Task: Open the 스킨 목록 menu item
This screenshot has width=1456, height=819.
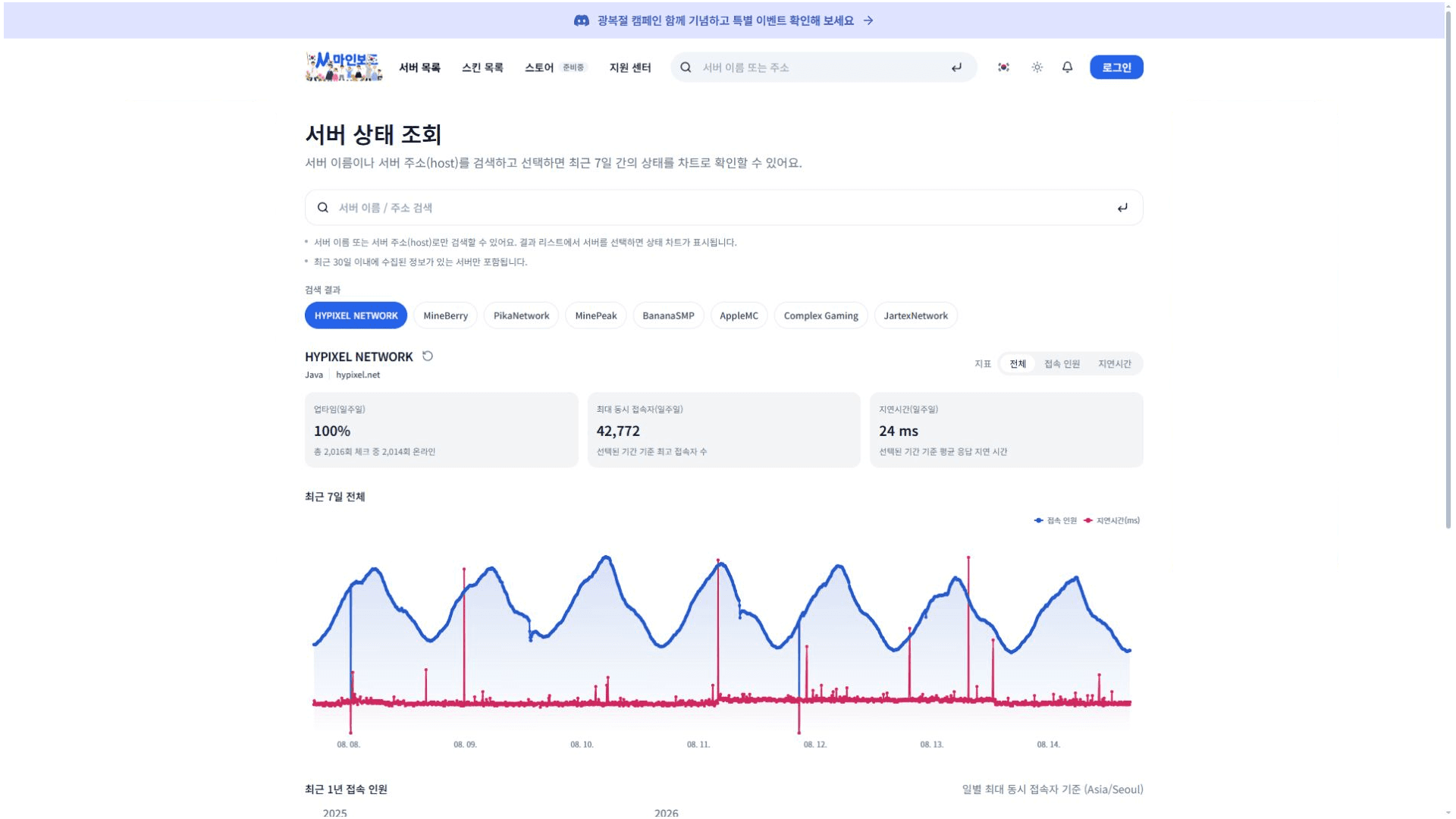Action: [482, 67]
